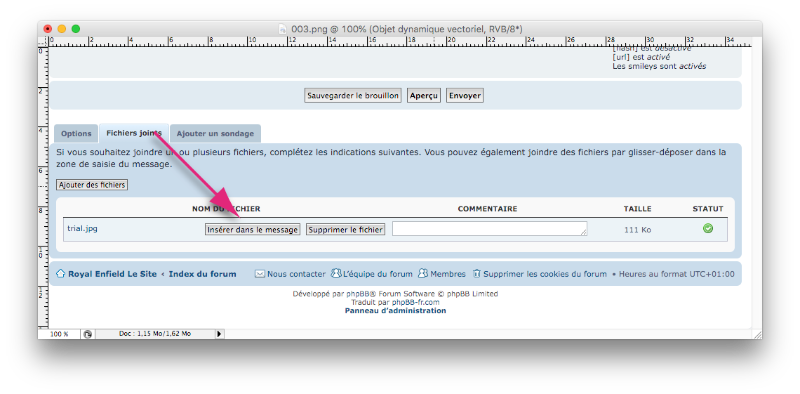This screenshot has width=800, height=394.
Task: Go to the Membres link
Action: tap(448, 274)
